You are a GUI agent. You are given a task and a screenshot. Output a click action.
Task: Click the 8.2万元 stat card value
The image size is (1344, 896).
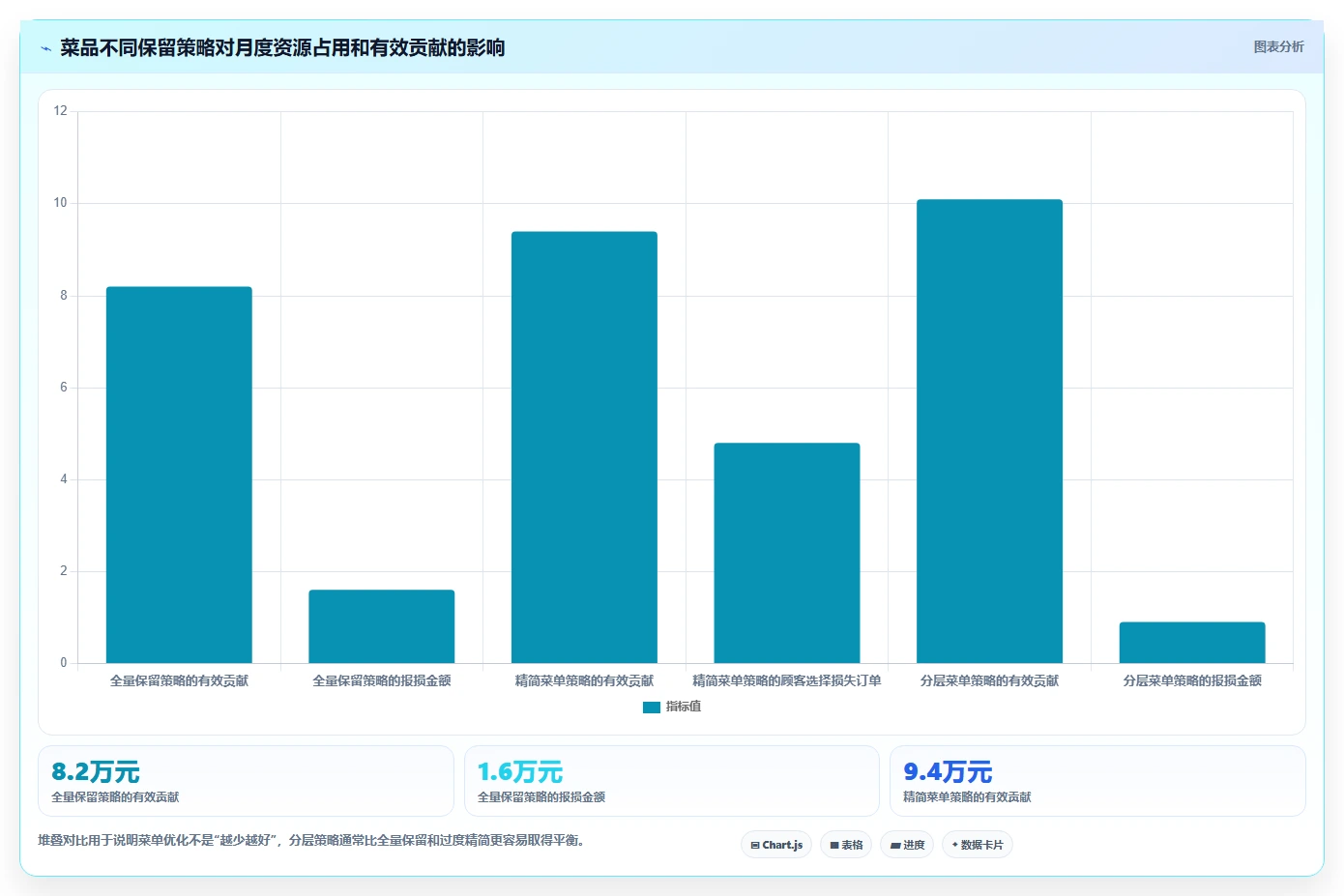pos(96,772)
